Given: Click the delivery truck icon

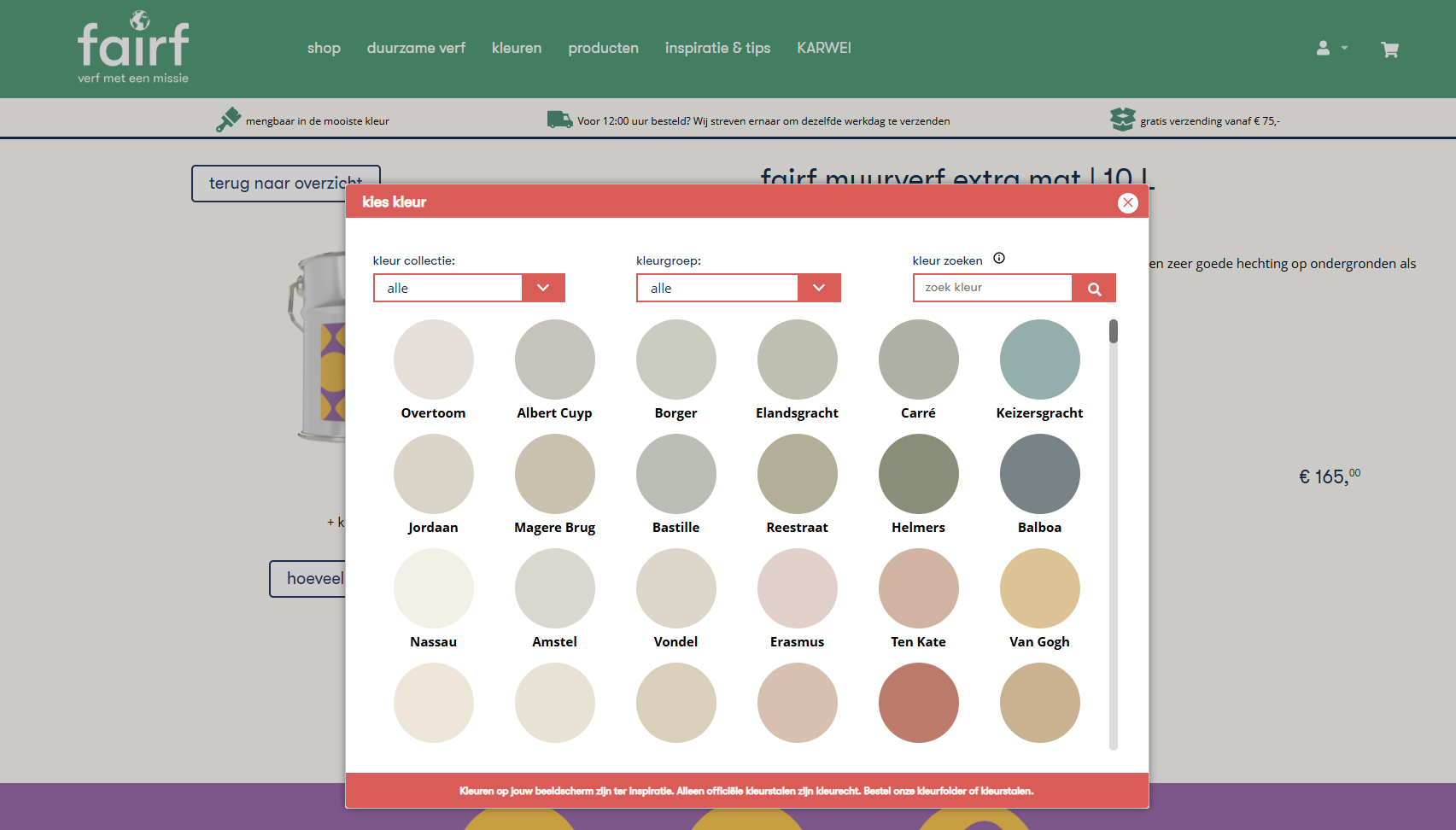Looking at the screenshot, I should [559, 120].
